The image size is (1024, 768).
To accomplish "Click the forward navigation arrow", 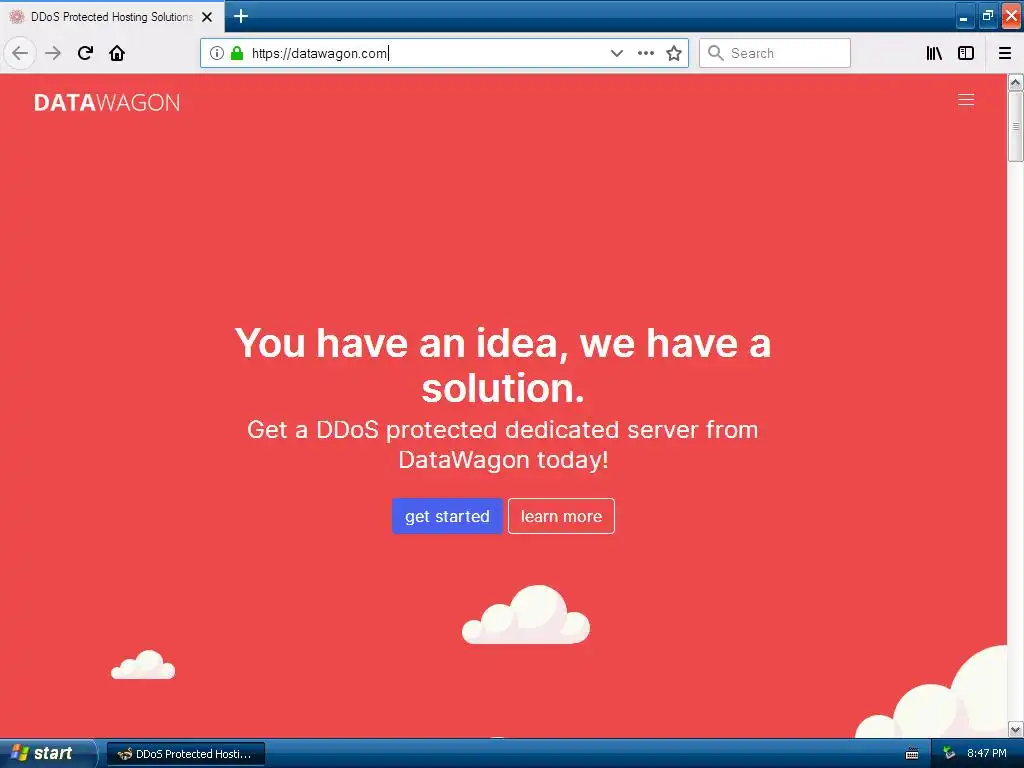I will click(x=53, y=53).
